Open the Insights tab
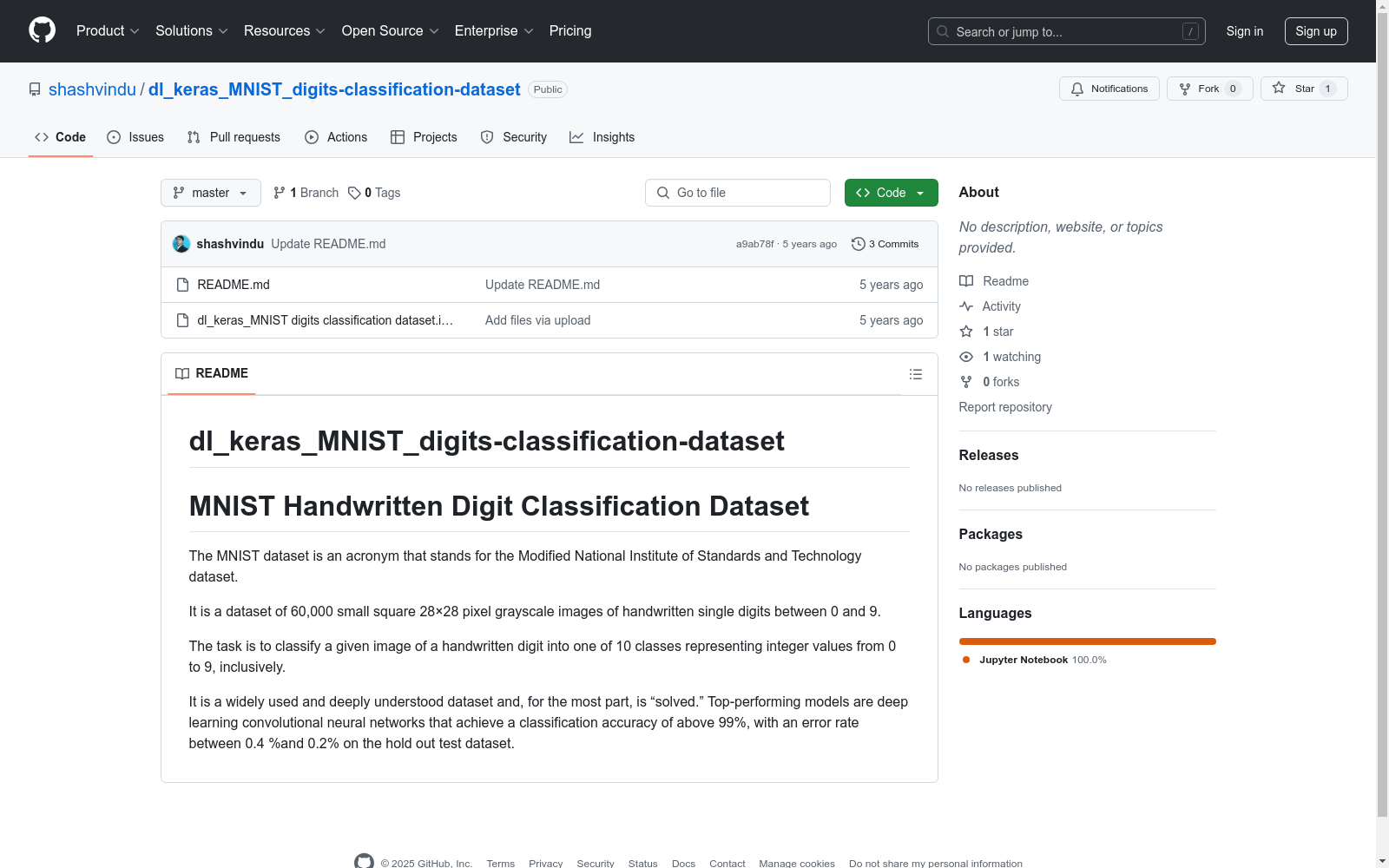The height and width of the screenshot is (868, 1389). (x=602, y=137)
